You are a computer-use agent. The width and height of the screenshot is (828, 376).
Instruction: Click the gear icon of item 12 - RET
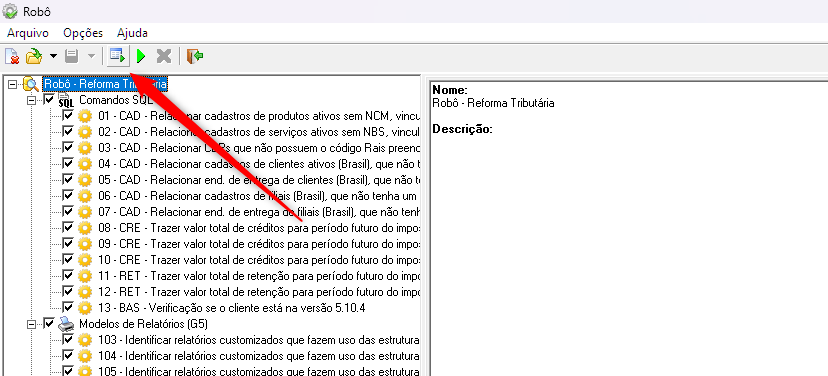pyautogui.click(x=84, y=292)
